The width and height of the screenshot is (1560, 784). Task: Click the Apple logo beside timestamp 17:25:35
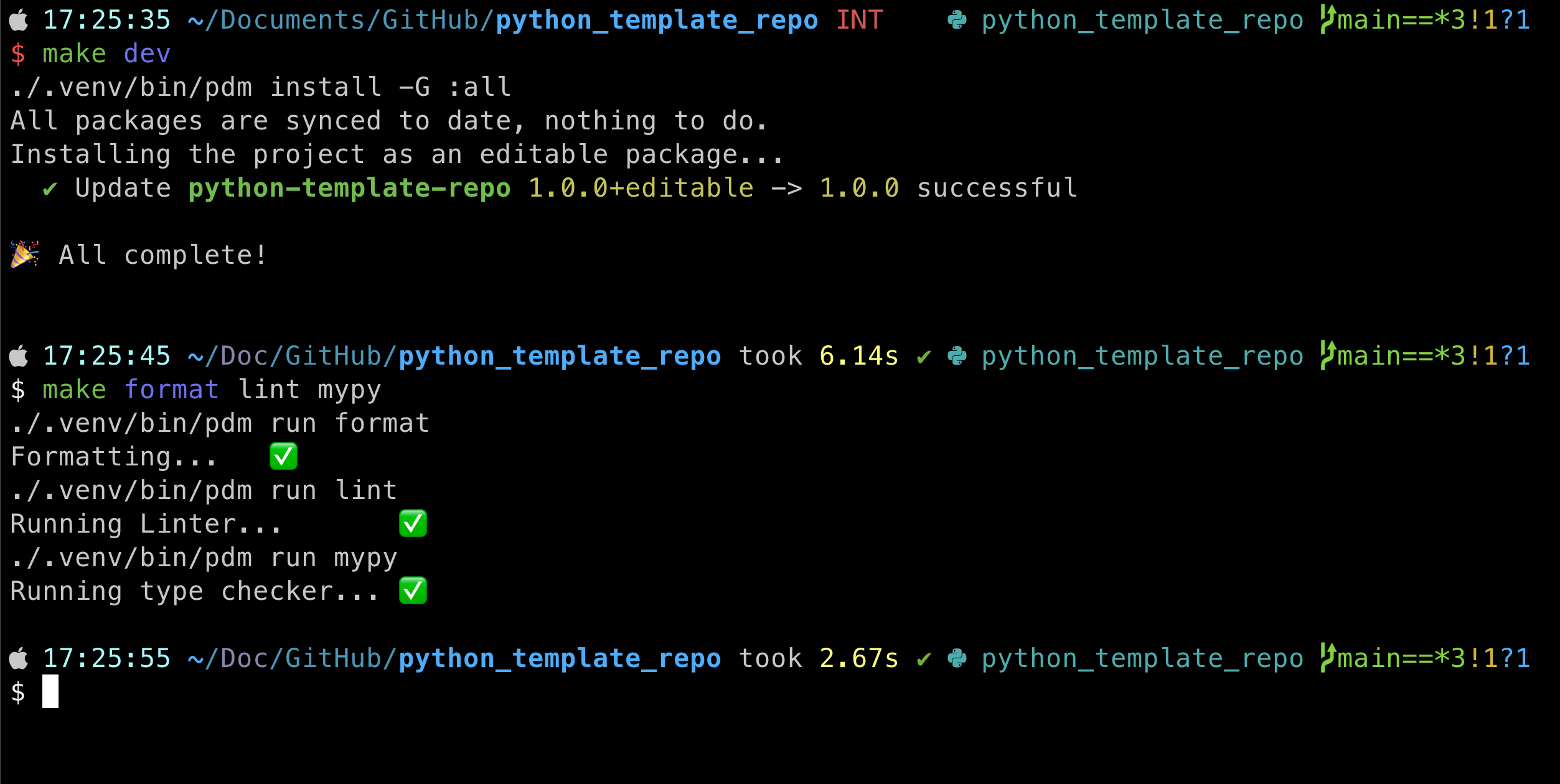point(19,21)
